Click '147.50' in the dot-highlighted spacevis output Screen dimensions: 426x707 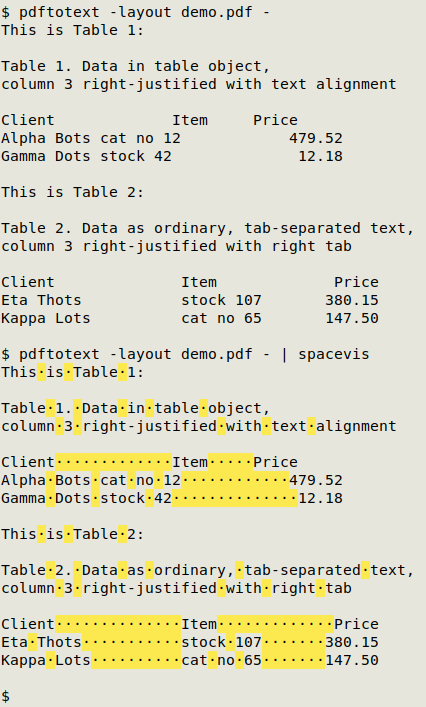[x=352, y=661]
